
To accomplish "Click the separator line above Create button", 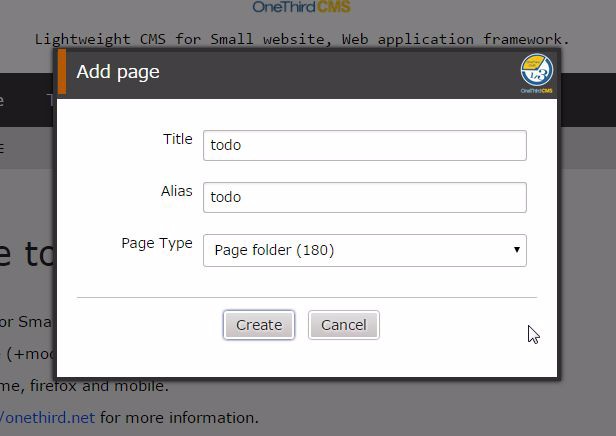I will point(306,297).
